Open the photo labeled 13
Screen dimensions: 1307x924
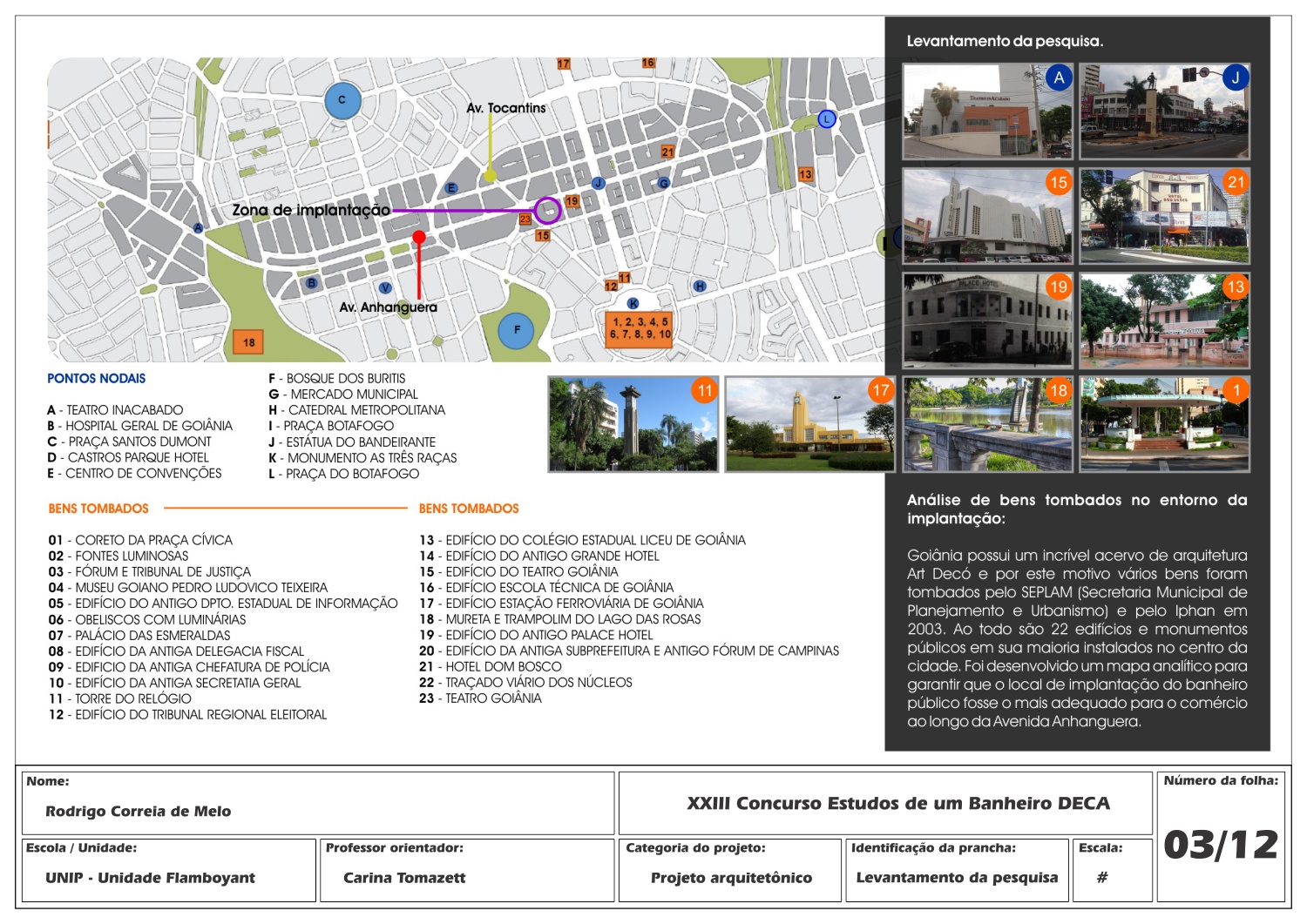pyautogui.click(x=1165, y=320)
